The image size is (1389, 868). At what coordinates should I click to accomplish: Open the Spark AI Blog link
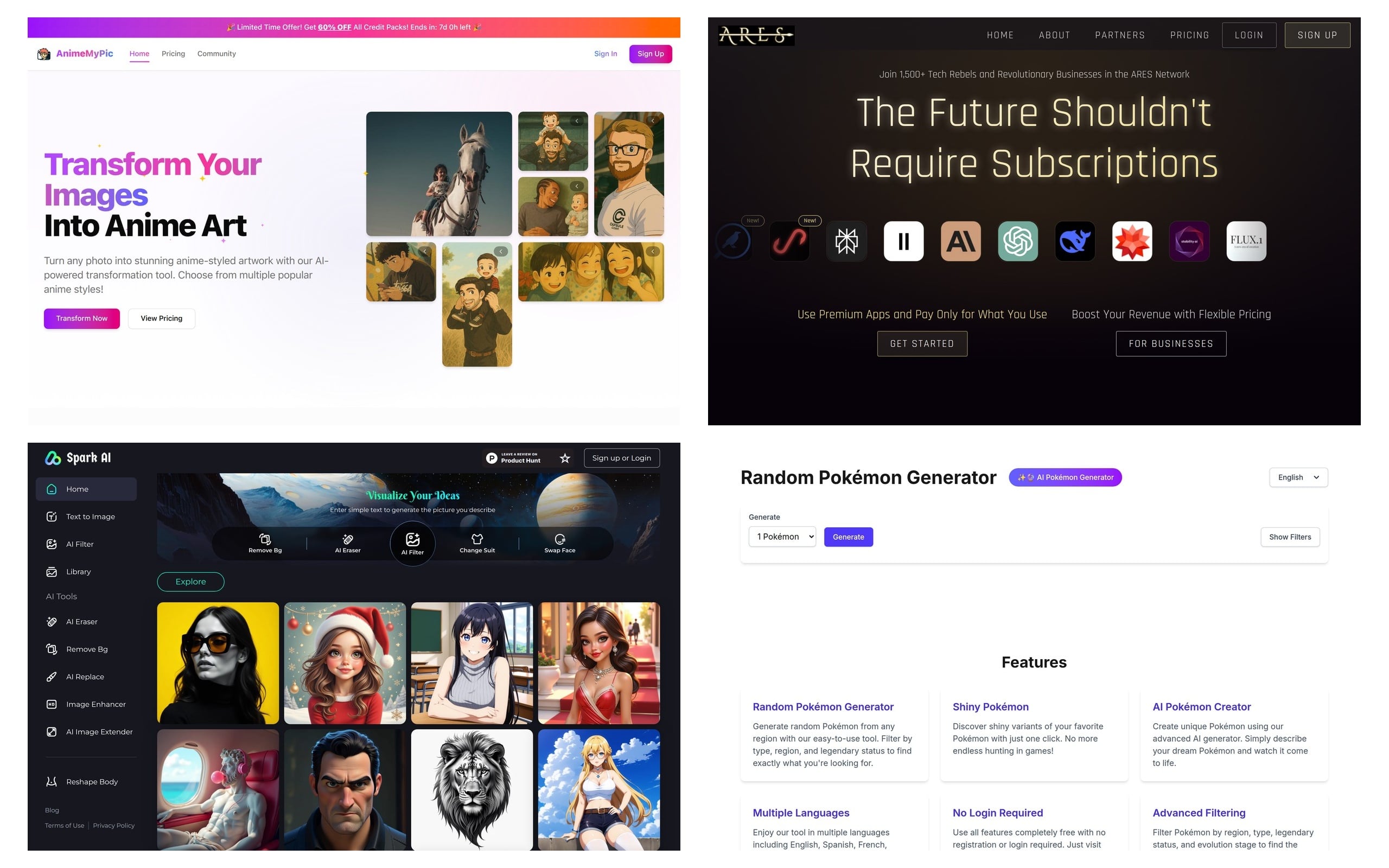(x=52, y=810)
